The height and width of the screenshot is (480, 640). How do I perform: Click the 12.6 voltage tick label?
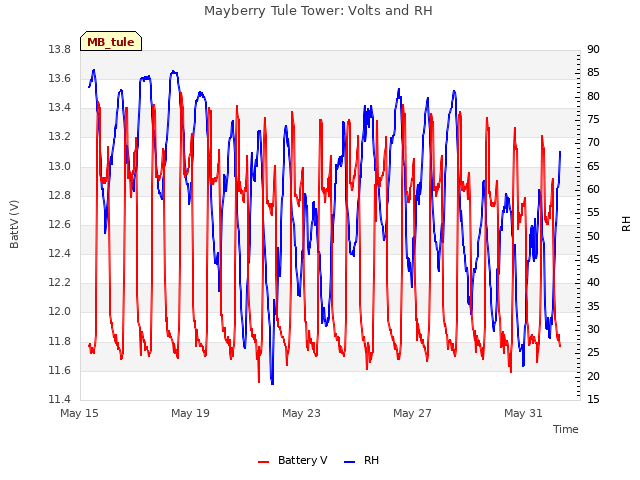[x=60, y=224]
